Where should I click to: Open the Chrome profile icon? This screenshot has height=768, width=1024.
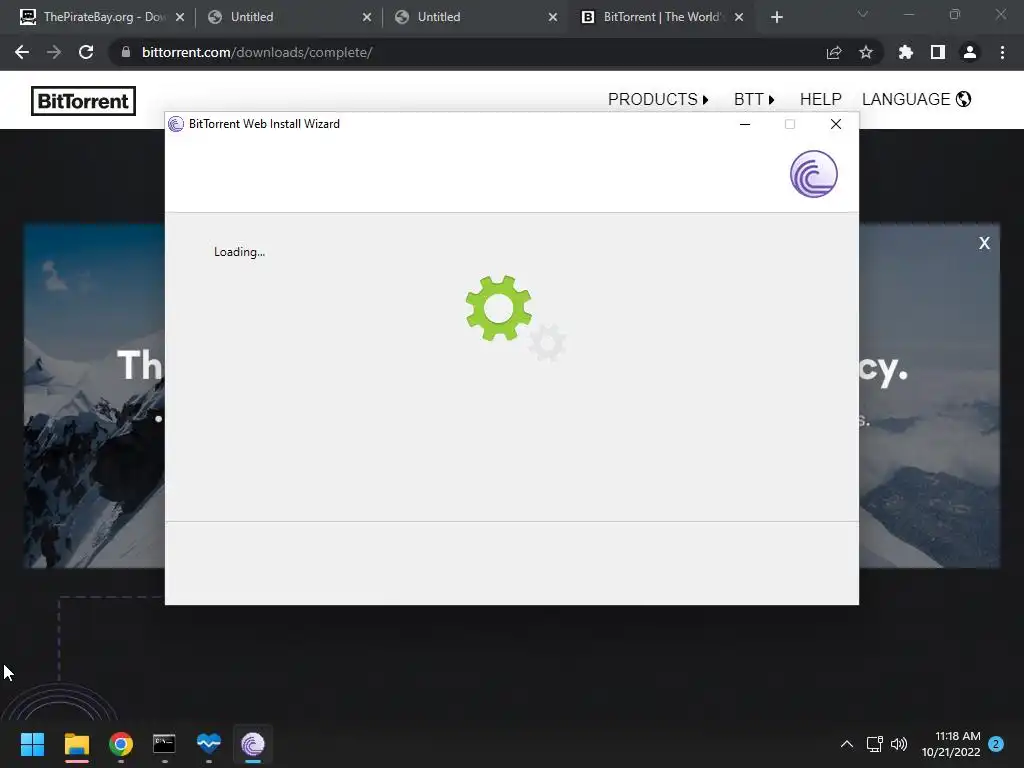tap(970, 52)
